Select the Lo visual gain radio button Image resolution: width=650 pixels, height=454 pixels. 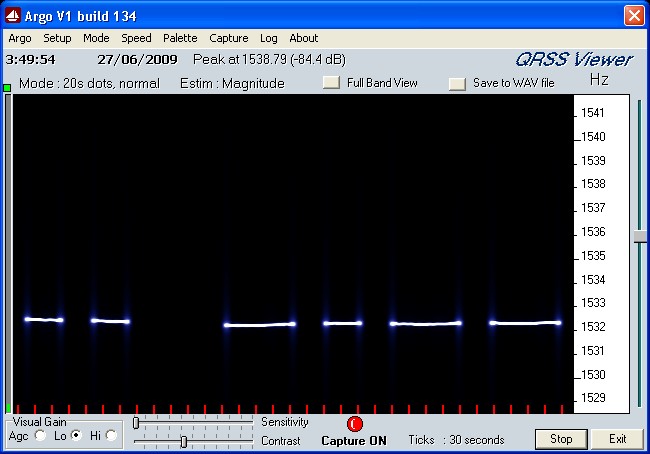click(x=76, y=435)
